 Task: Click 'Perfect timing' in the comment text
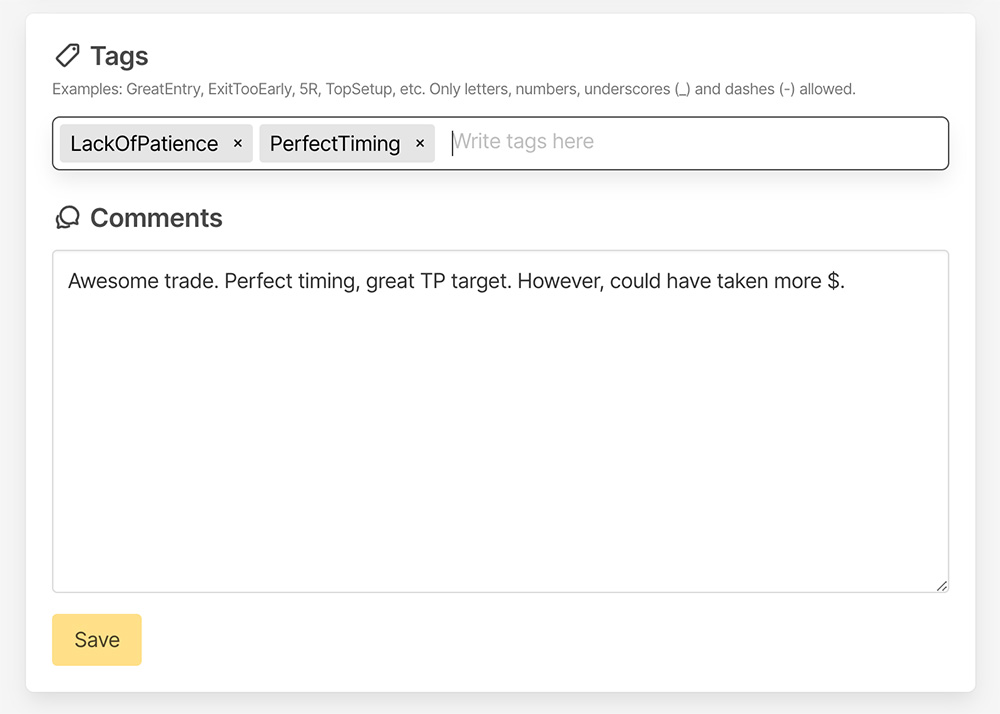[290, 281]
